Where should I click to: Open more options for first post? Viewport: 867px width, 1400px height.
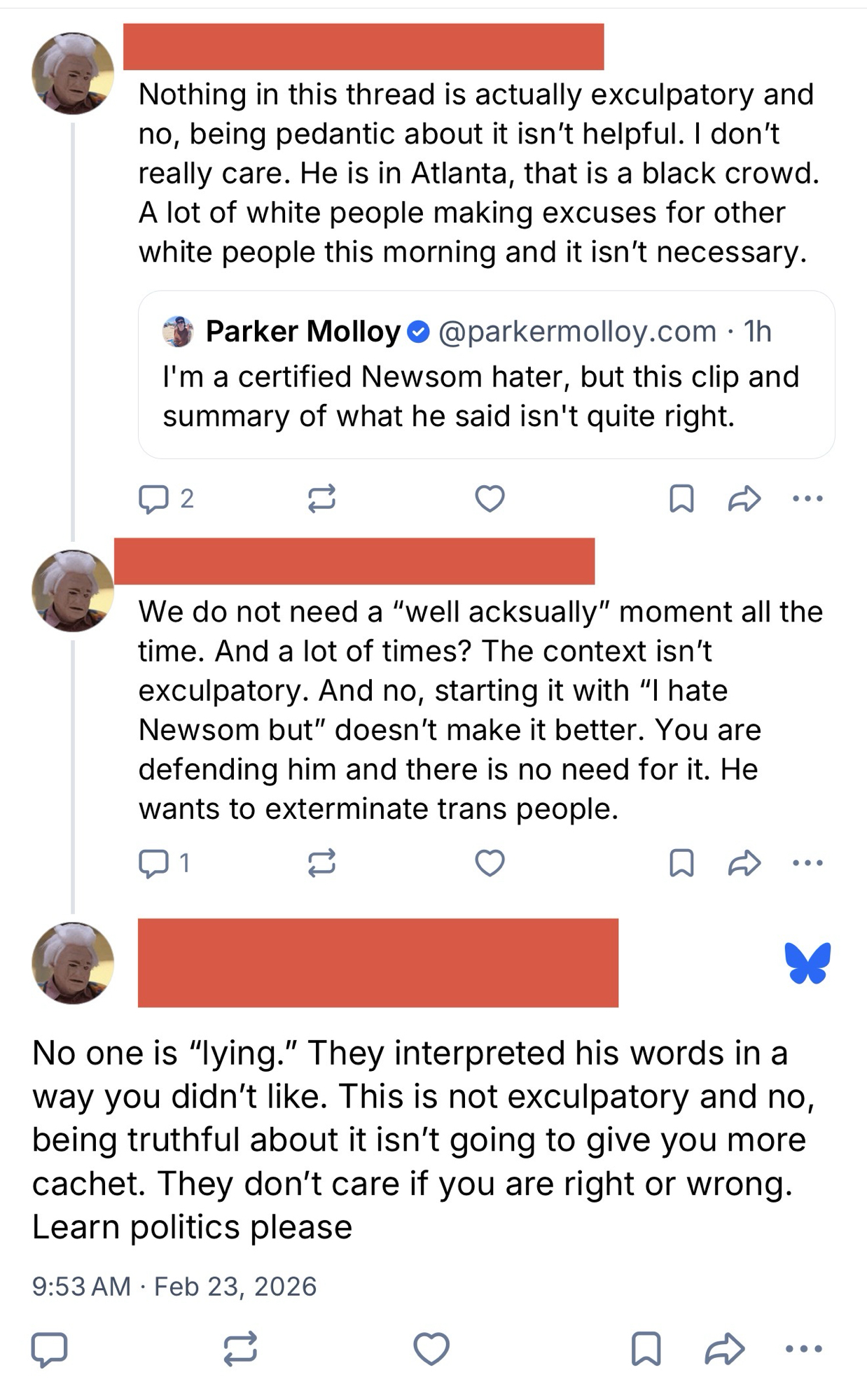(x=807, y=499)
